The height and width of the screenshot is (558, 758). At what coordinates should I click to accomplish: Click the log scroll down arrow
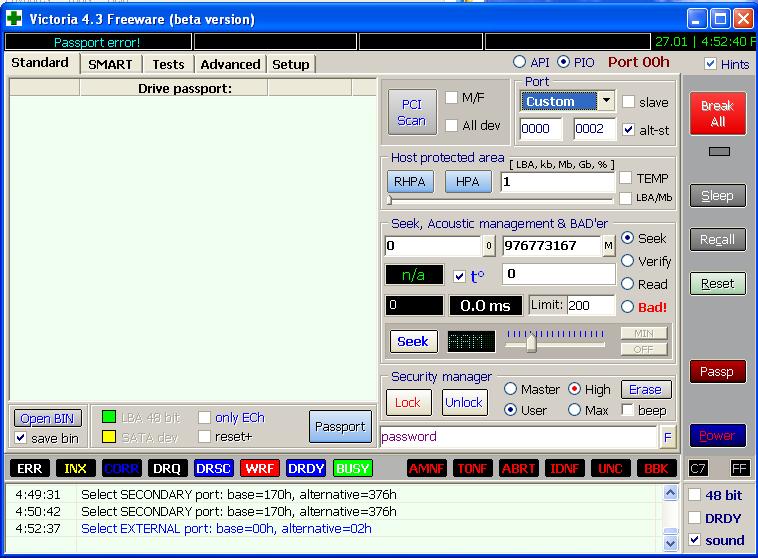click(x=670, y=543)
